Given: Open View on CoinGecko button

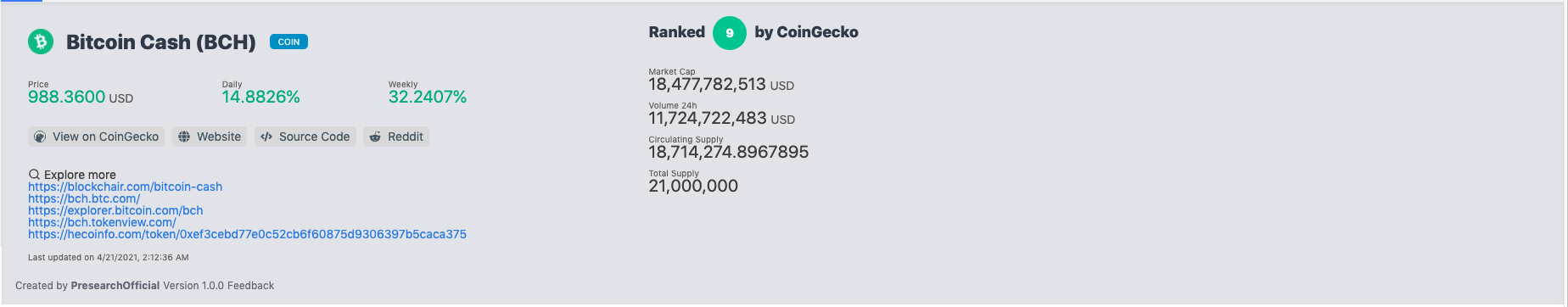Looking at the screenshot, I should pos(97,137).
